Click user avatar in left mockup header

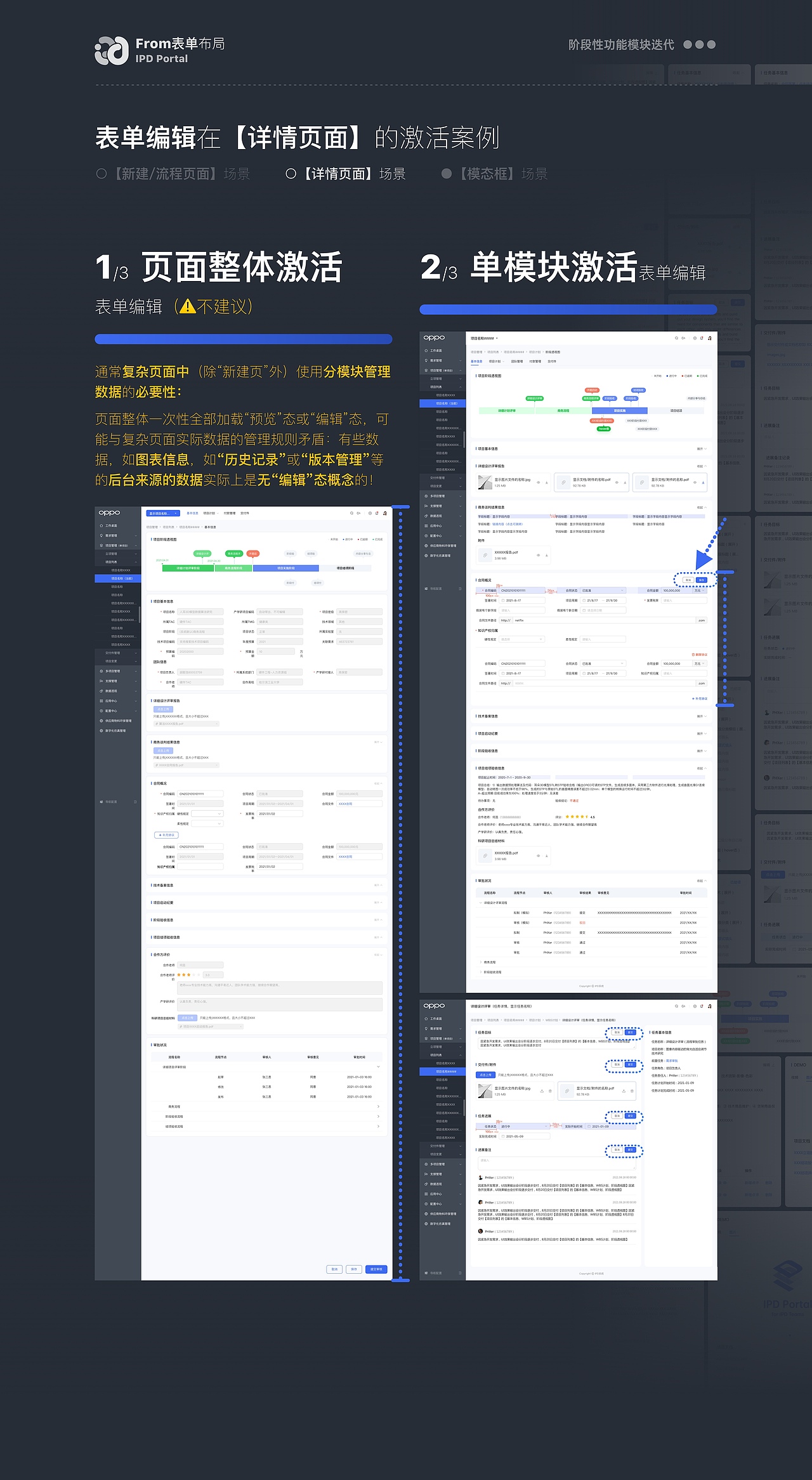point(385,513)
